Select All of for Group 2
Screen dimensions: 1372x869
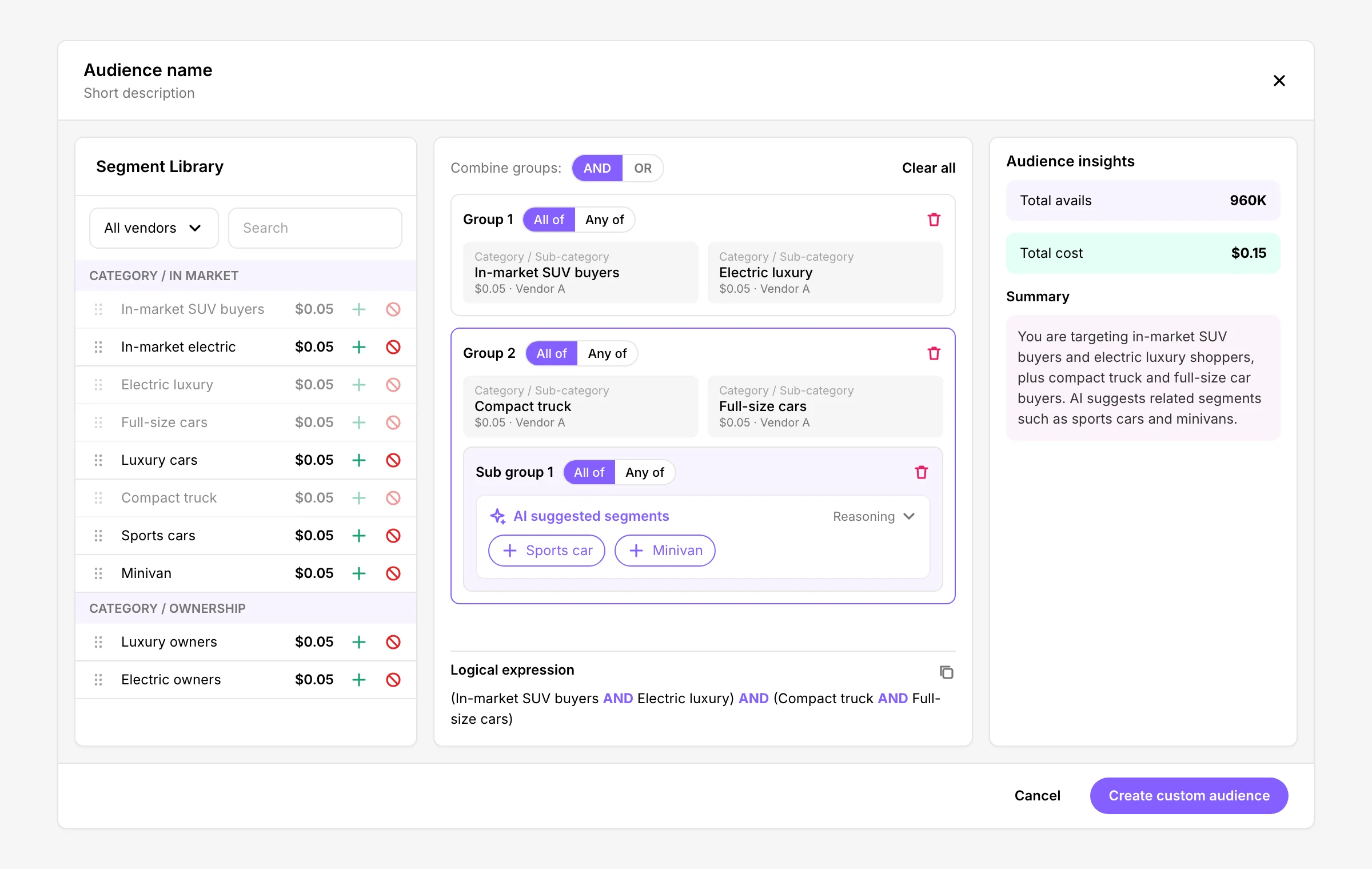coord(552,353)
